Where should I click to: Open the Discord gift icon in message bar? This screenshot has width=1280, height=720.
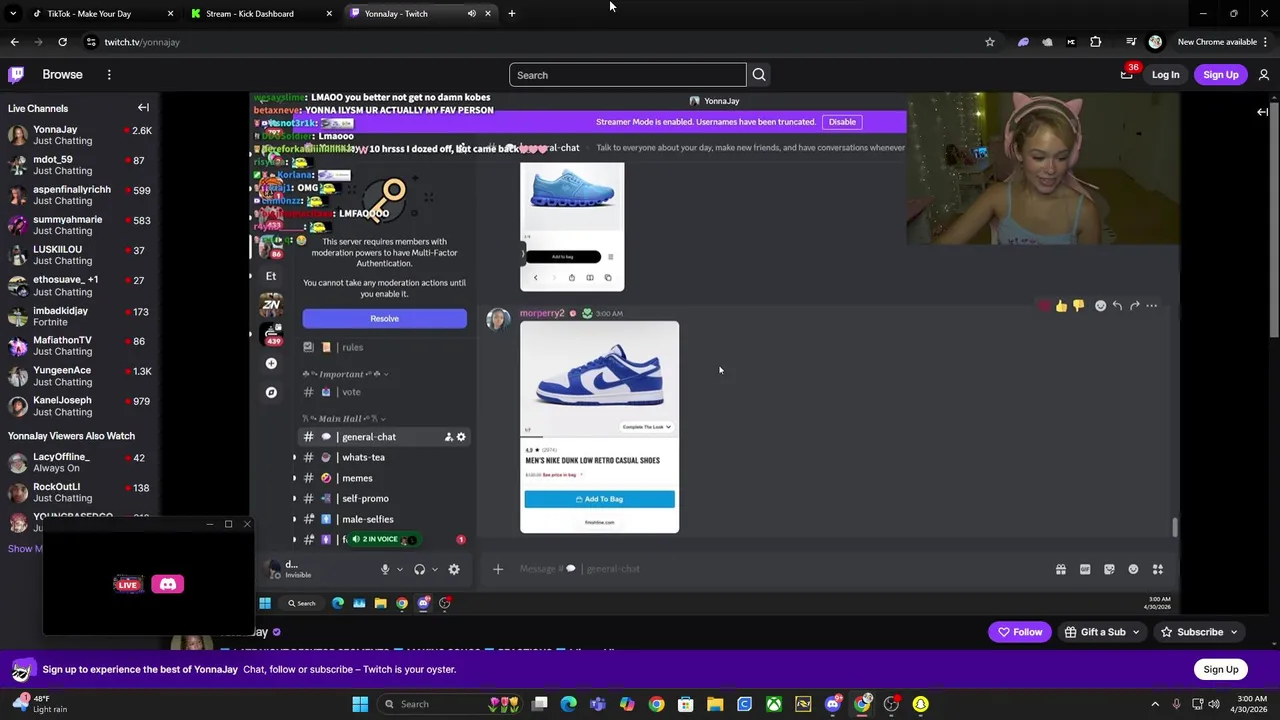1061,569
